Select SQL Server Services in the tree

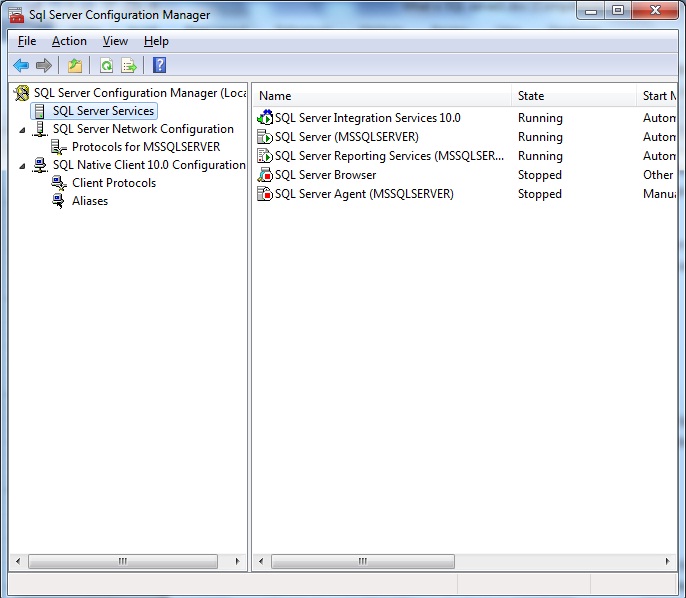[103, 111]
